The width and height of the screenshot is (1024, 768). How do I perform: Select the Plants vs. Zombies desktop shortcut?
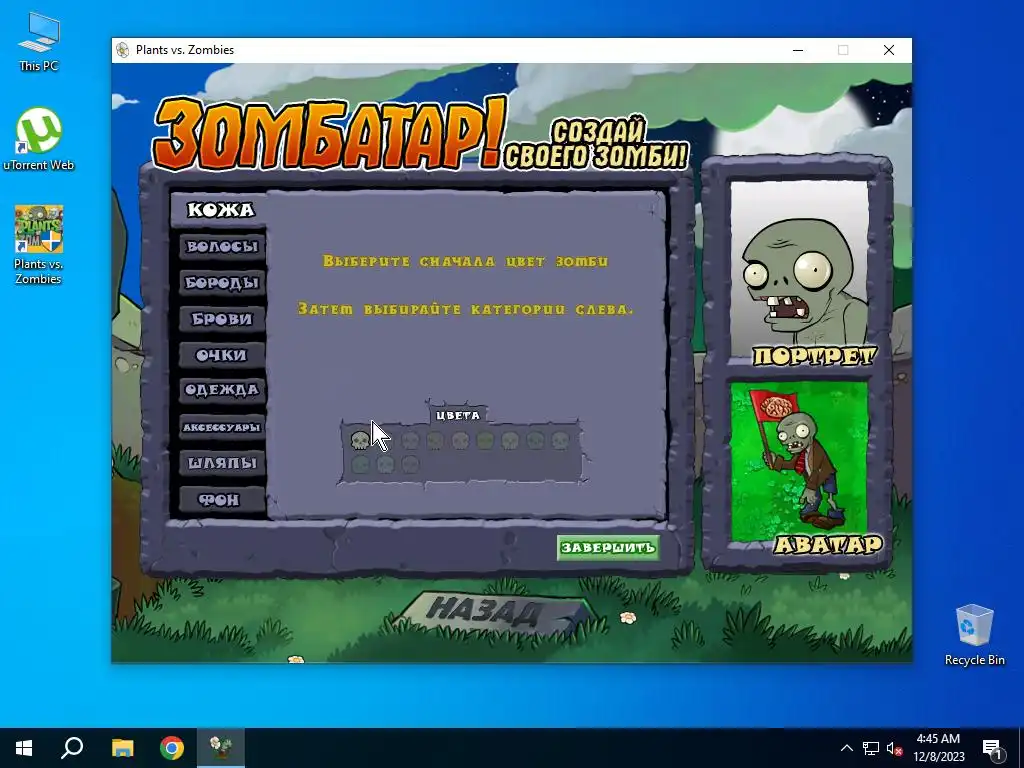39,245
